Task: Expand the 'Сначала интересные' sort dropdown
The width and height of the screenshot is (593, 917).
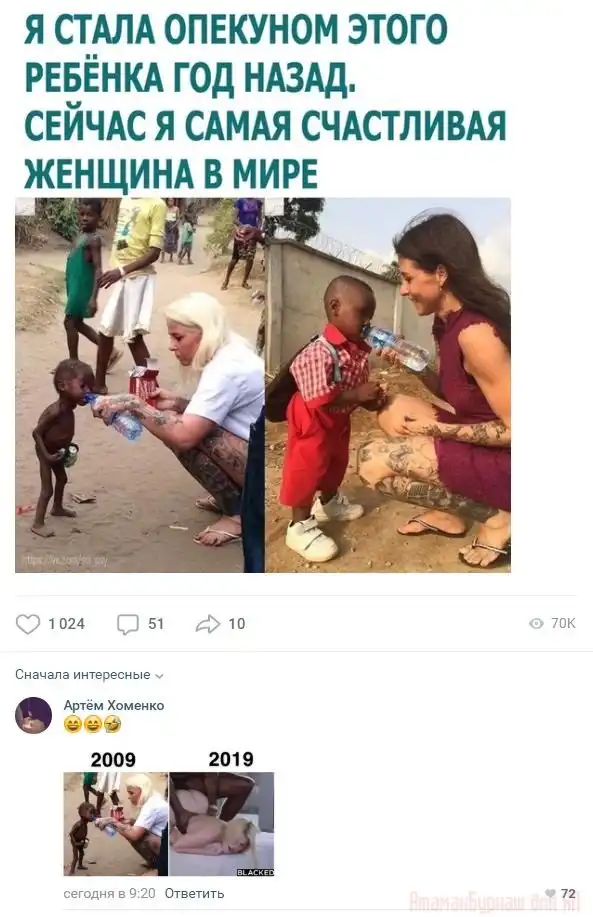Action: (89, 675)
